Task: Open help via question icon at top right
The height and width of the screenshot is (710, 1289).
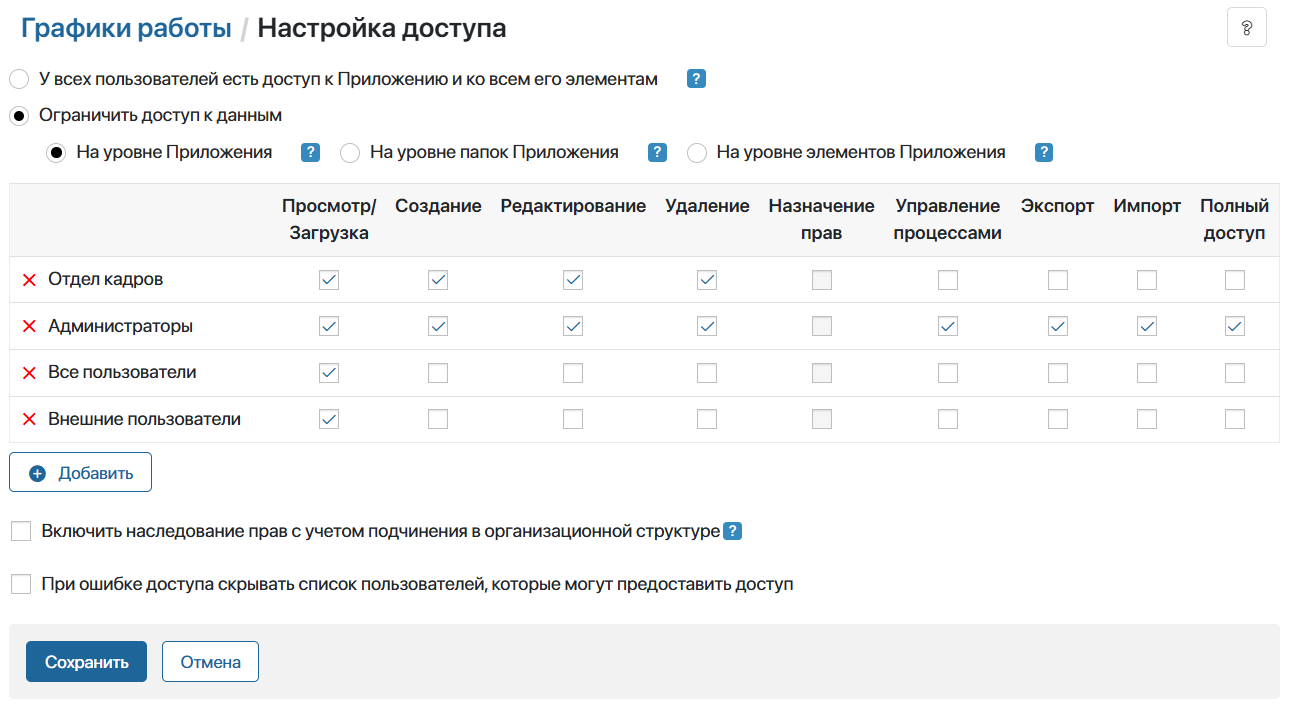Action: pos(1246,28)
